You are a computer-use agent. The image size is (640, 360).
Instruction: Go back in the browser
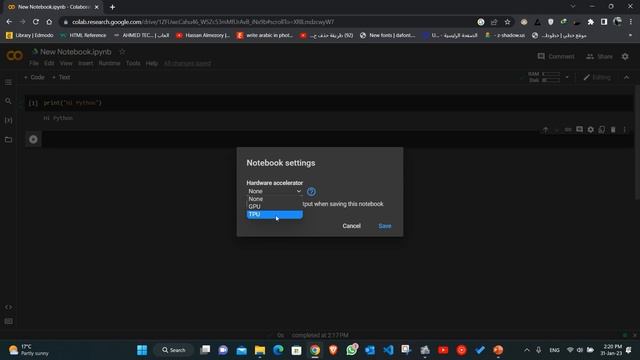[x=9, y=22]
